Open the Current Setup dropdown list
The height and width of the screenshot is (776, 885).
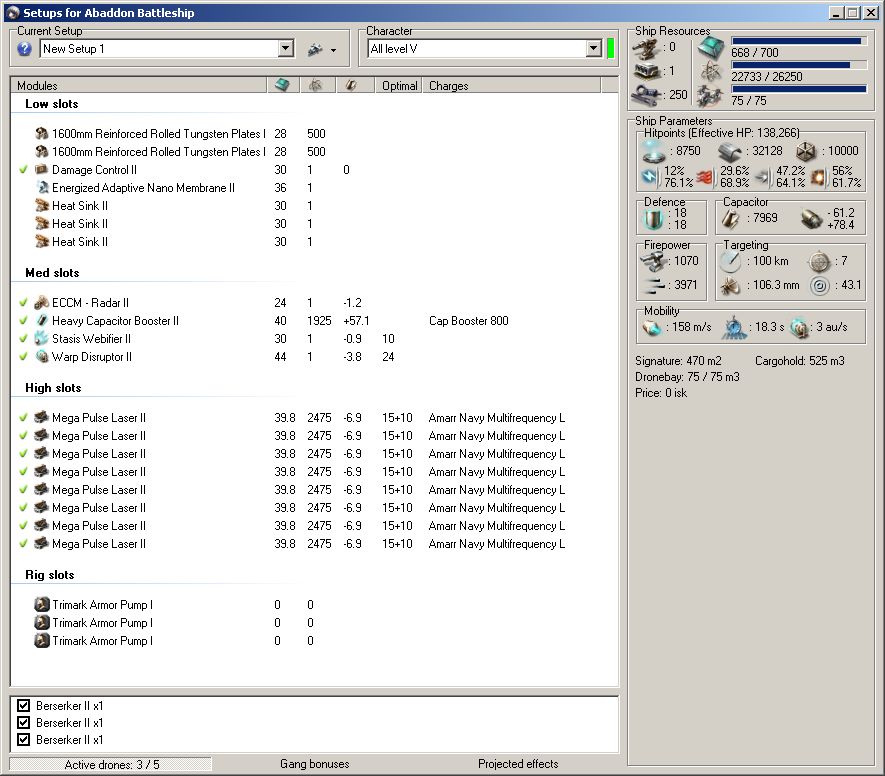click(285, 49)
